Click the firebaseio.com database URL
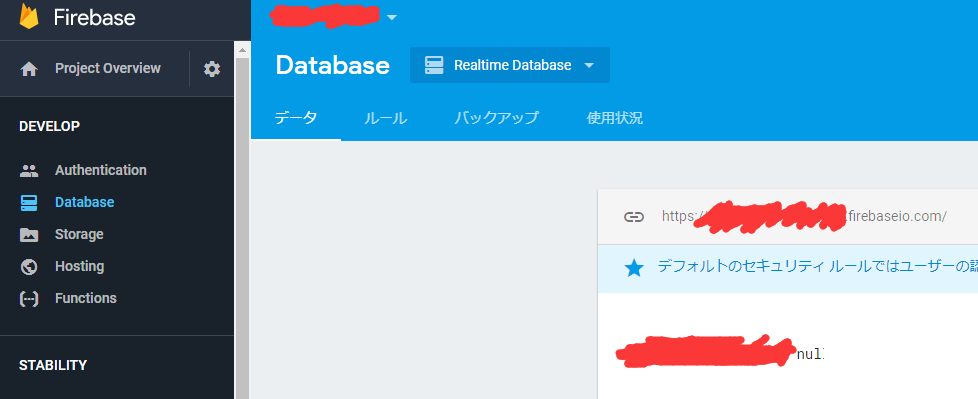The height and width of the screenshot is (399, 978). tap(804, 216)
